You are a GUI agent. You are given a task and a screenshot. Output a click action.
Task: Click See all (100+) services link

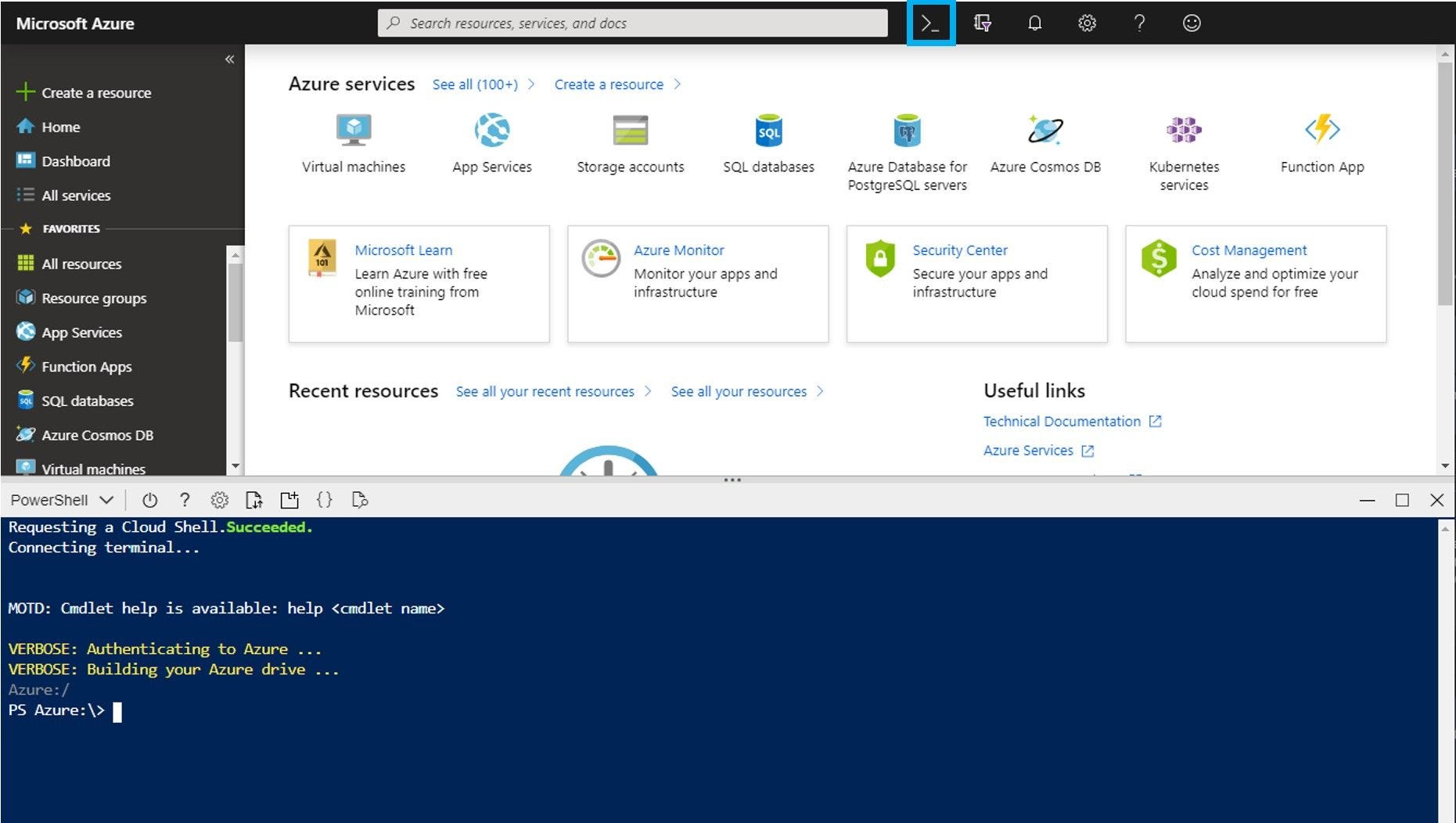click(483, 84)
